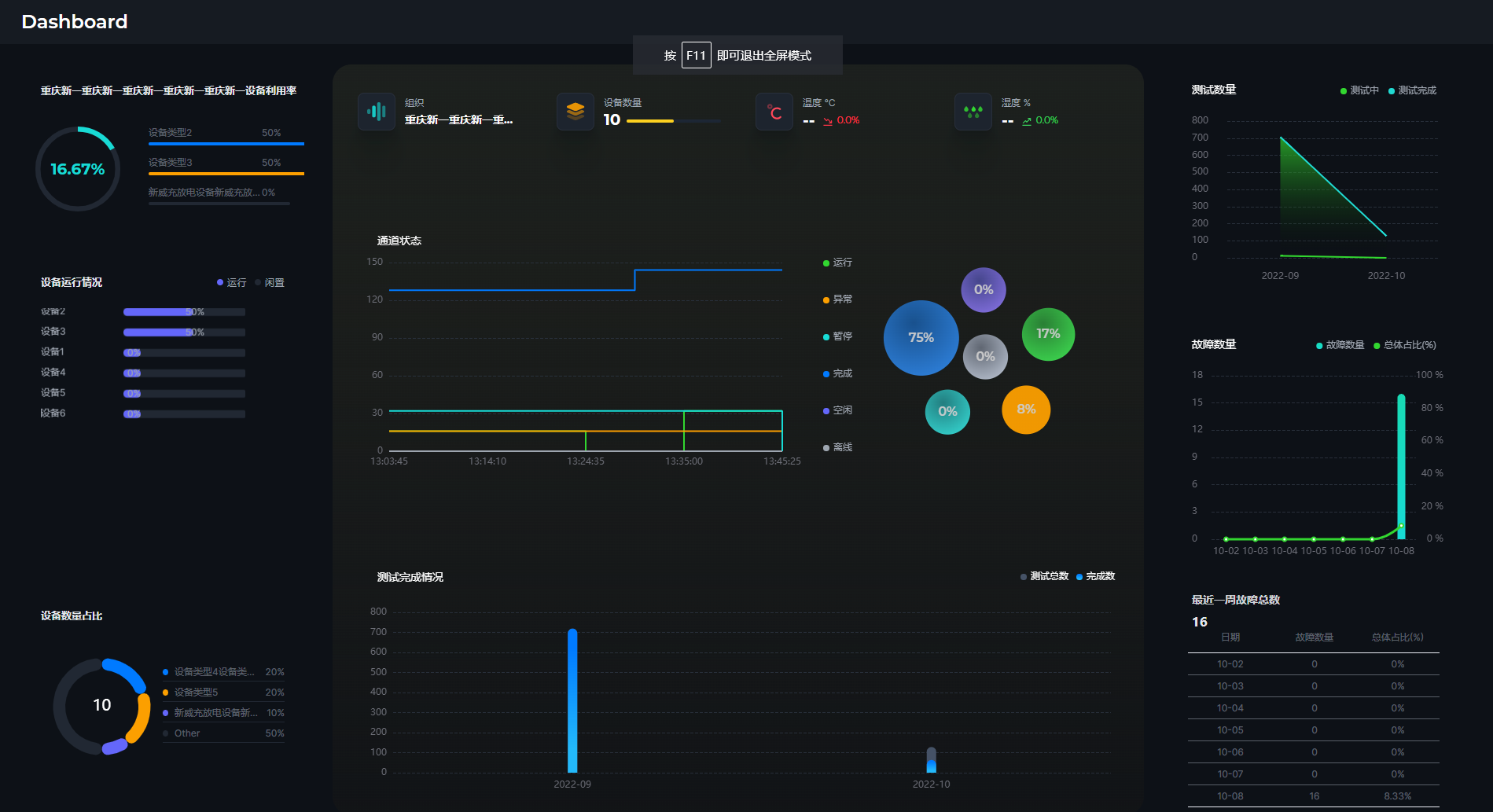This screenshot has width=1493, height=812.
Task: Click the 10-08 teal fault bar
Action: point(1401,467)
